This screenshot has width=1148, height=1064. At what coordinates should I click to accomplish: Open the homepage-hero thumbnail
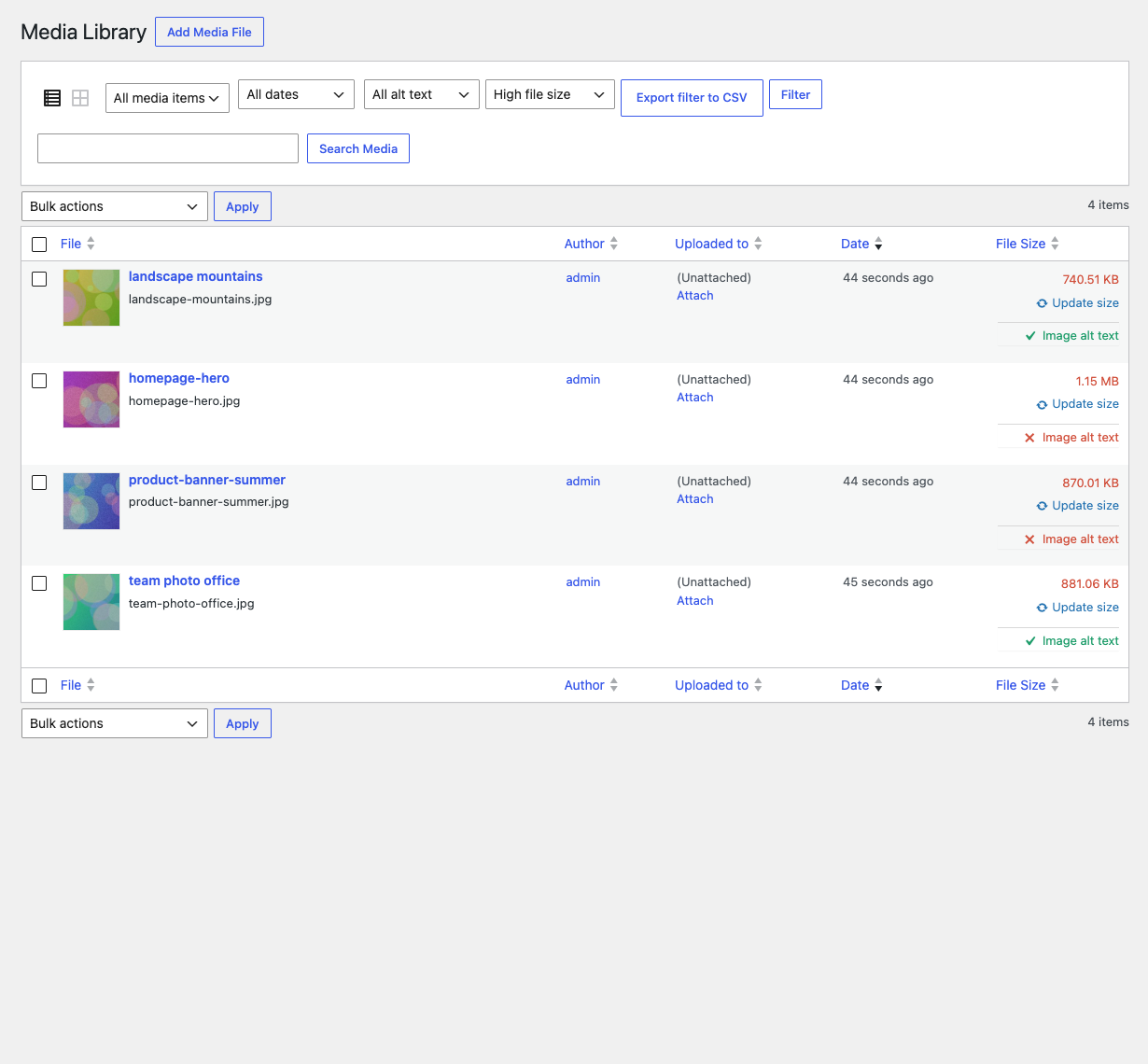pyautogui.click(x=91, y=399)
